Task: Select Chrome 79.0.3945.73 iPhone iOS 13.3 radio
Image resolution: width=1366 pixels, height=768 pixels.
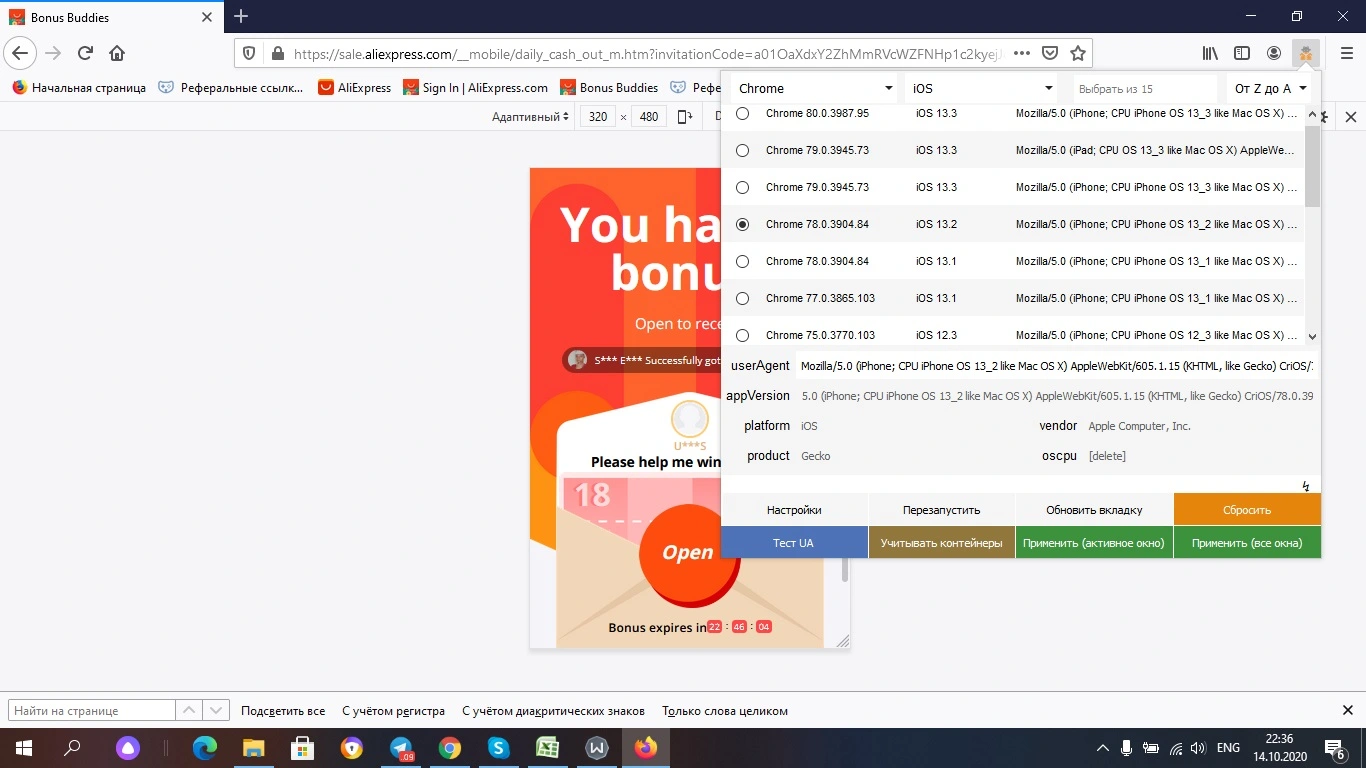Action: click(x=742, y=188)
